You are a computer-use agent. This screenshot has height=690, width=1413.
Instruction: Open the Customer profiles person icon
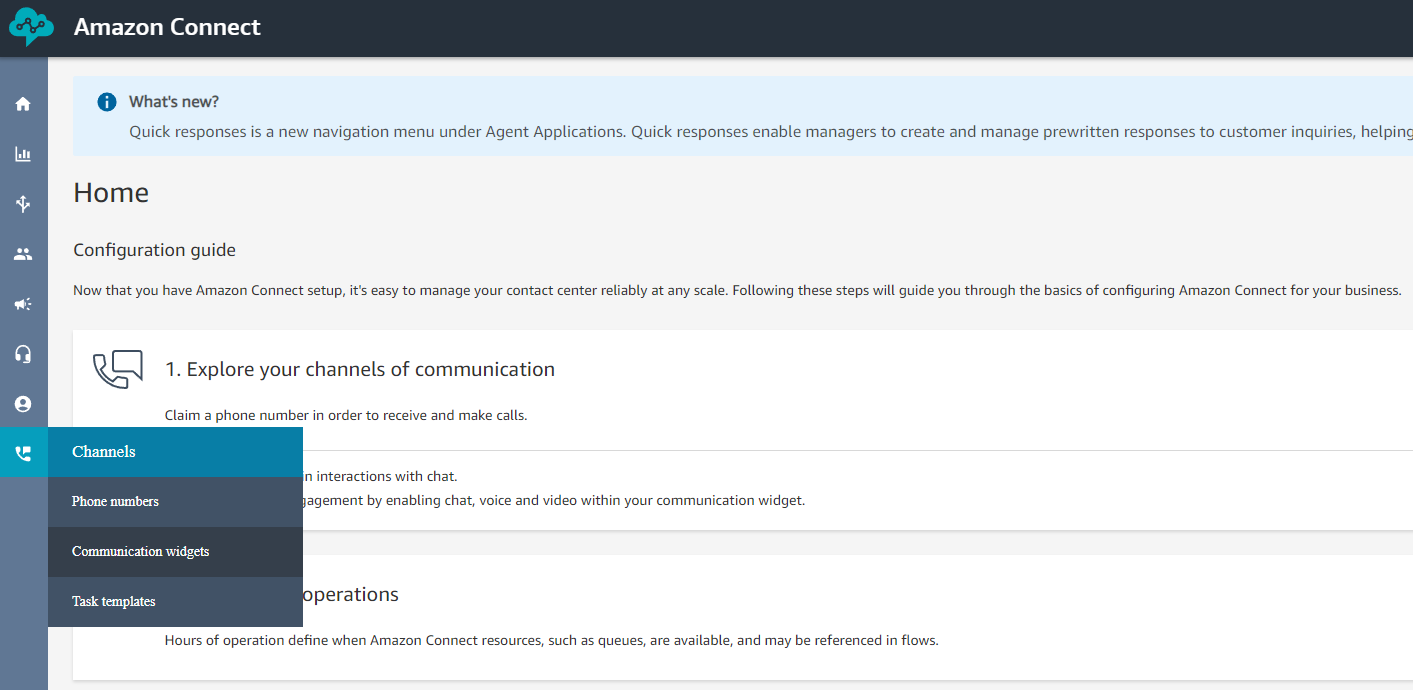click(x=23, y=404)
